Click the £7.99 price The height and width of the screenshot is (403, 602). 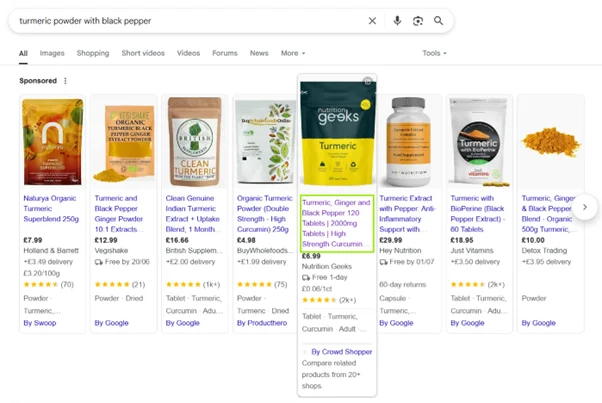[x=33, y=240]
